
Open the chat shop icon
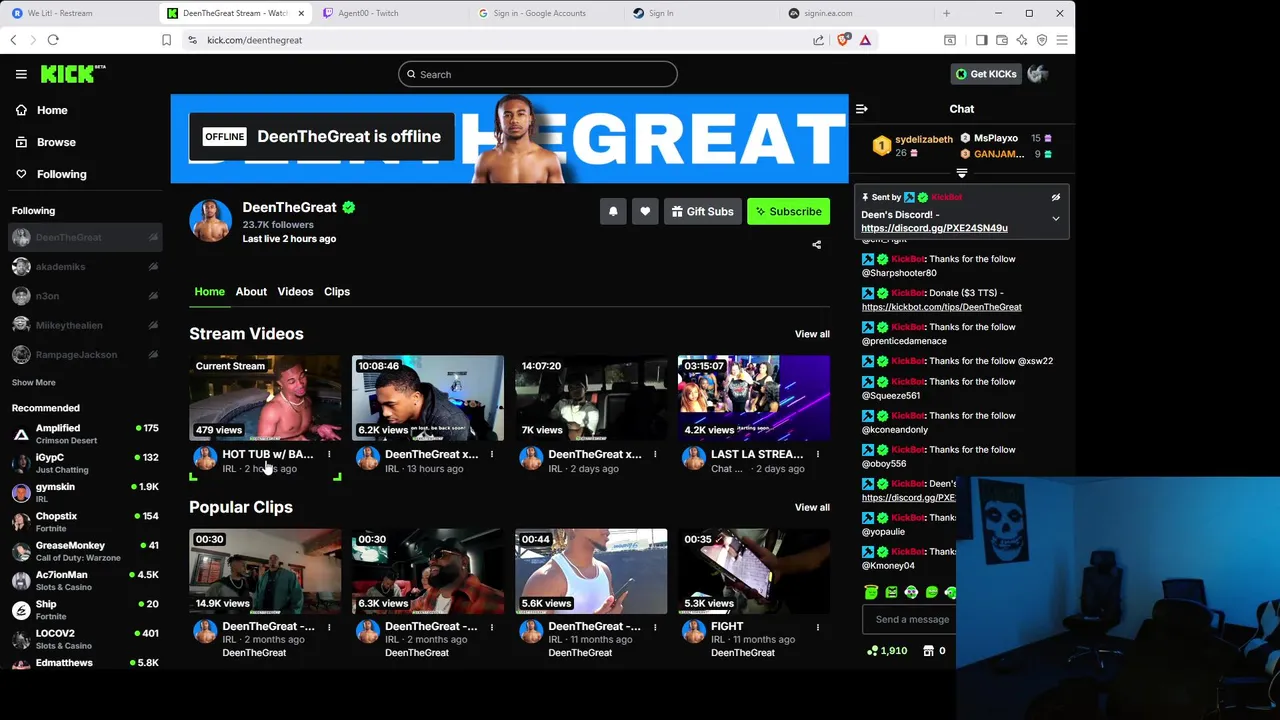(x=928, y=651)
